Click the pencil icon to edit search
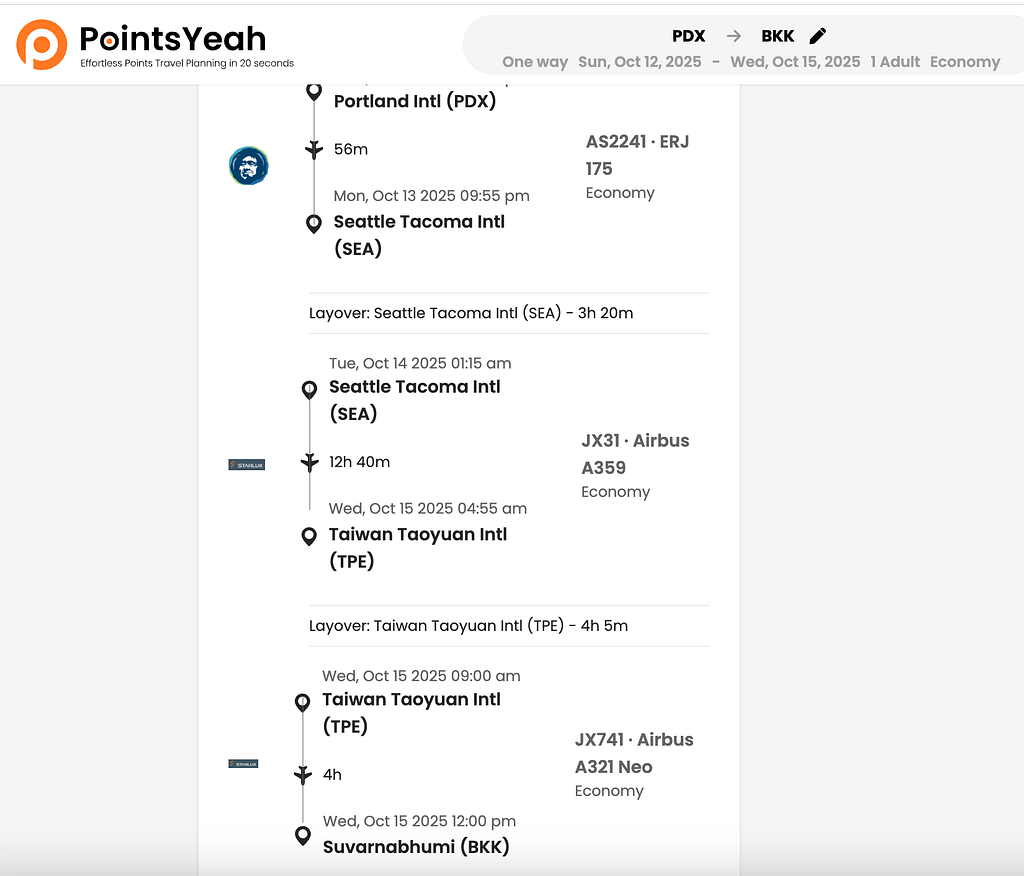The image size is (1024, 876). 817,36
